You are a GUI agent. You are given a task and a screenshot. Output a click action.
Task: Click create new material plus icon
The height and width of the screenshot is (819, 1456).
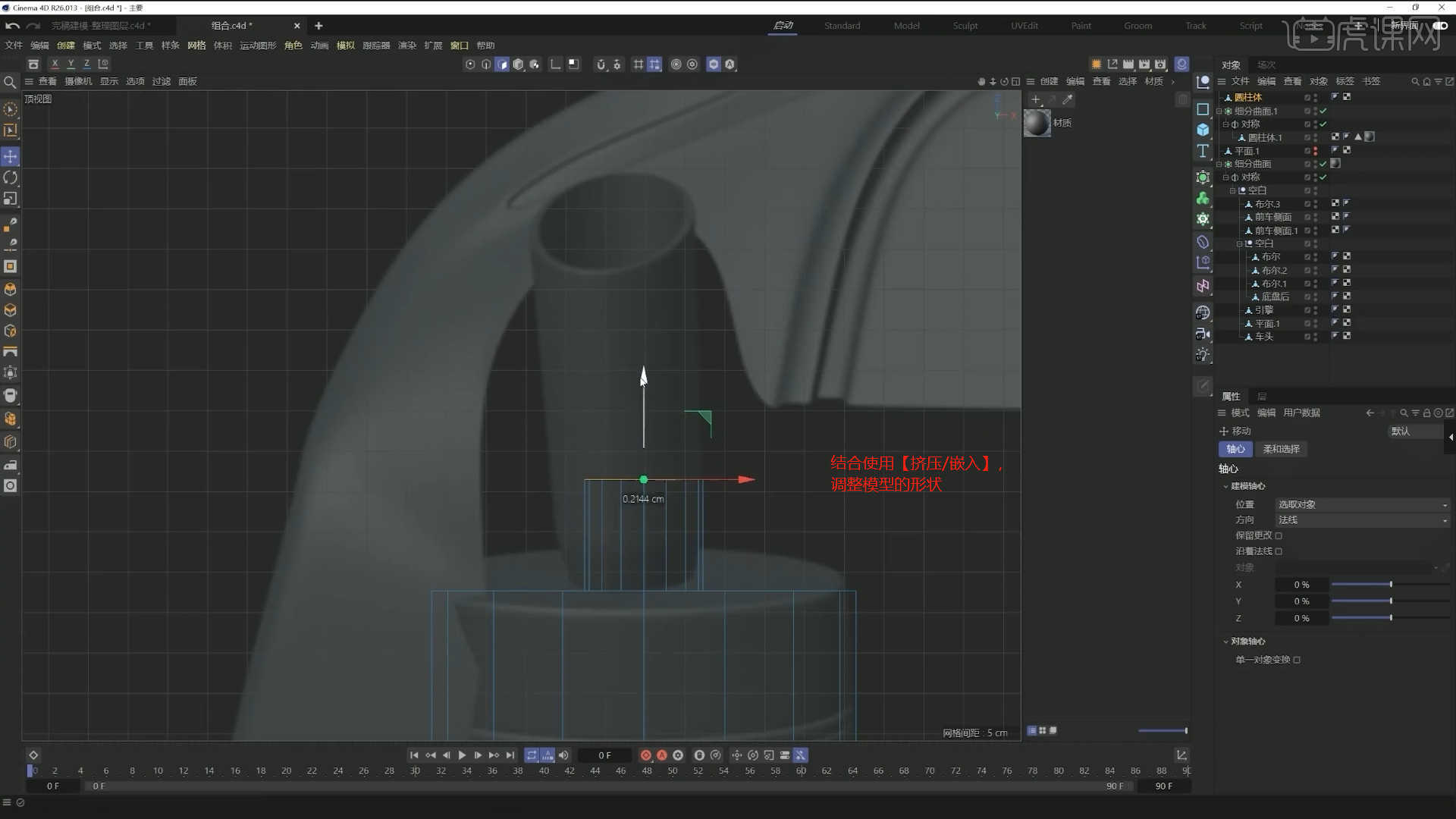[1036, 99]
